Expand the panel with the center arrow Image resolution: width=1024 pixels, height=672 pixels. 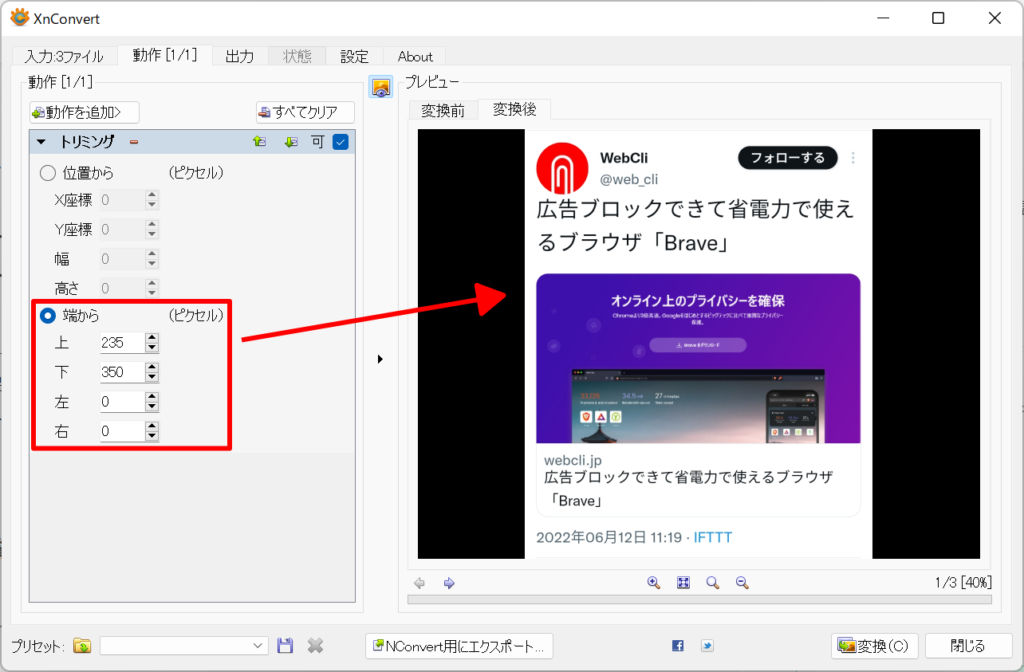click(381, 358)
